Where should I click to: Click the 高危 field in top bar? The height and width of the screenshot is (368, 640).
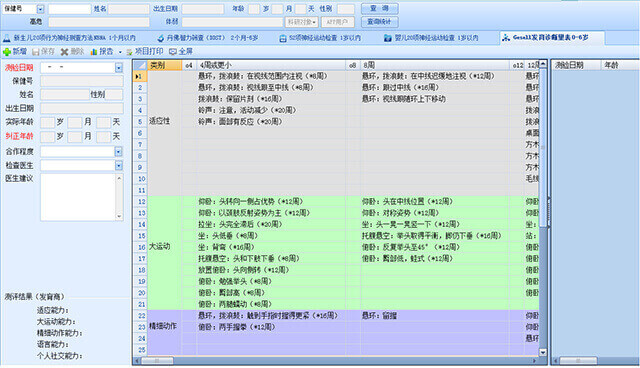click(99, 22)
